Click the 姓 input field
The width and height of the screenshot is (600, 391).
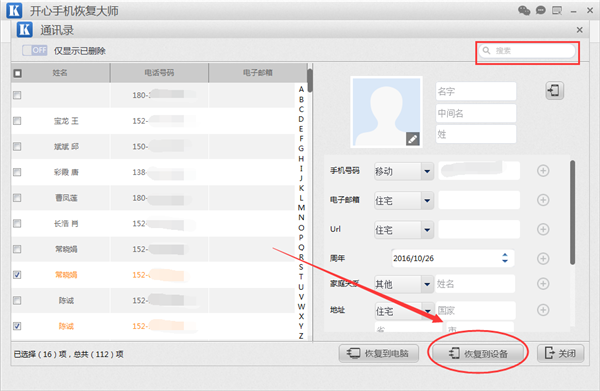(x=476, y=134)
